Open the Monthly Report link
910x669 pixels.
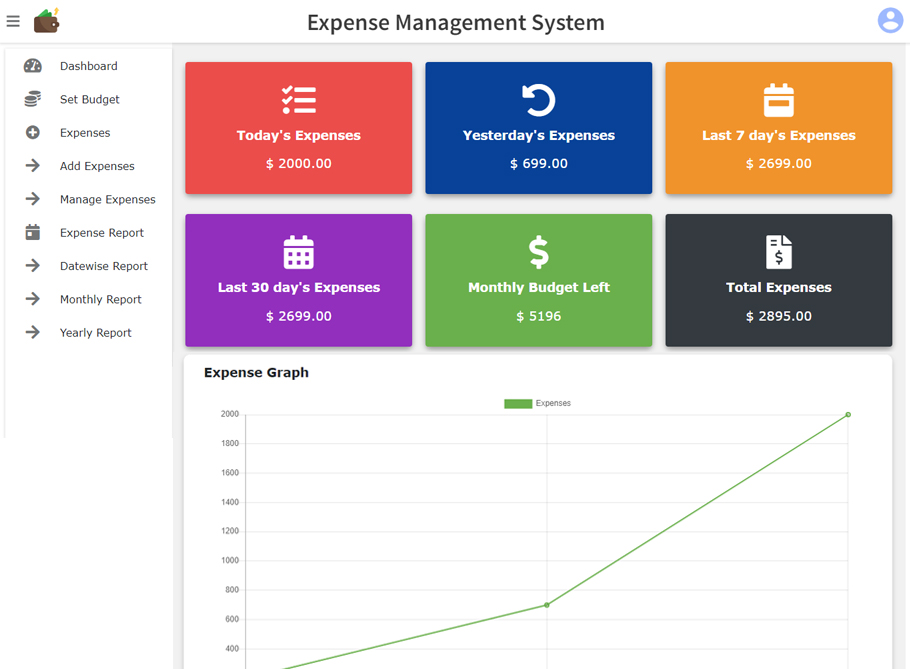click(100, 300)
